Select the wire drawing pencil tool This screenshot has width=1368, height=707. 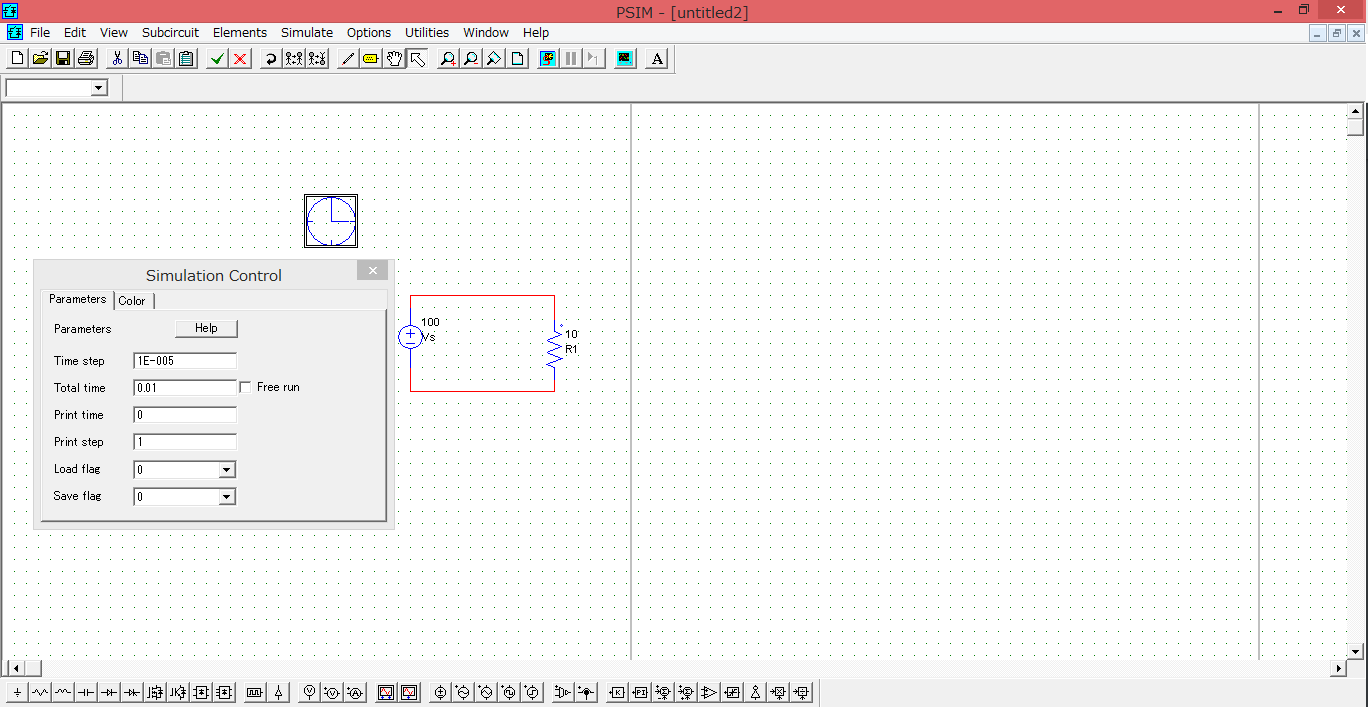(x=347, y=58)
